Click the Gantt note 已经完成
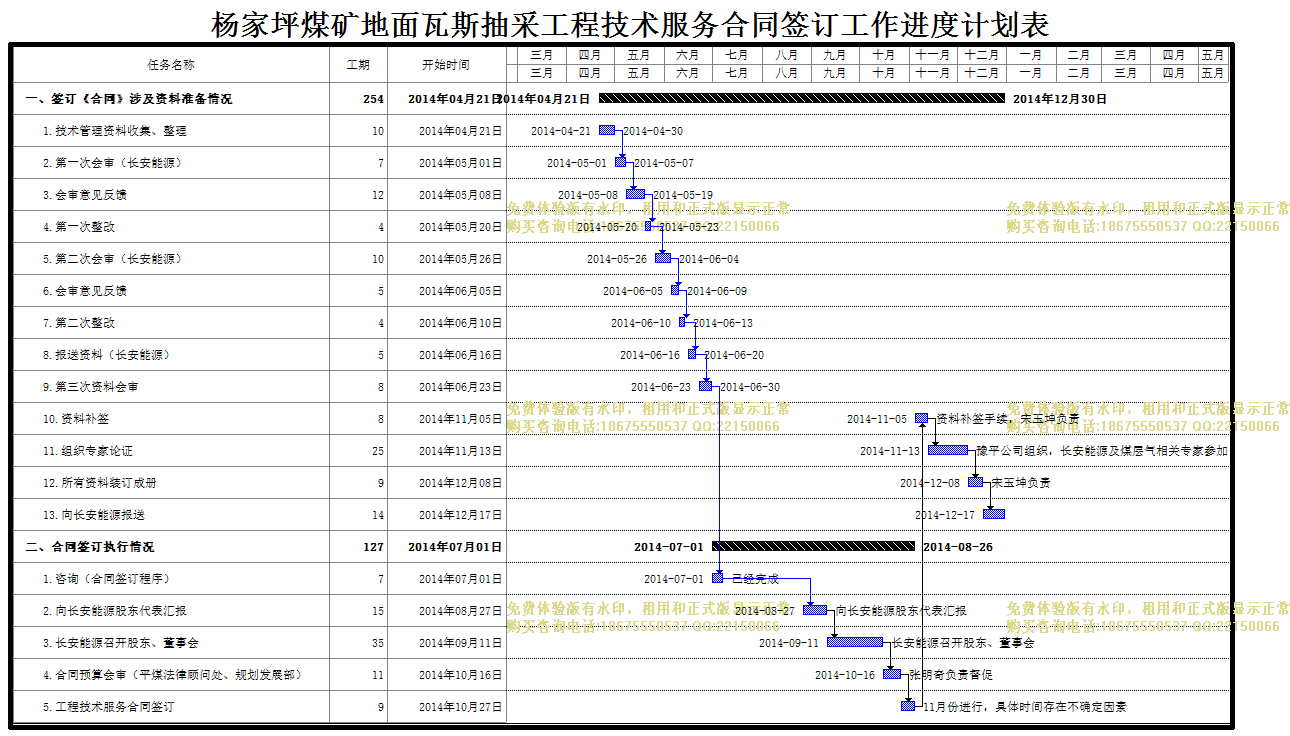This screenshot has height=736, width=1290. pyautogui.click(x=755, y=579)
